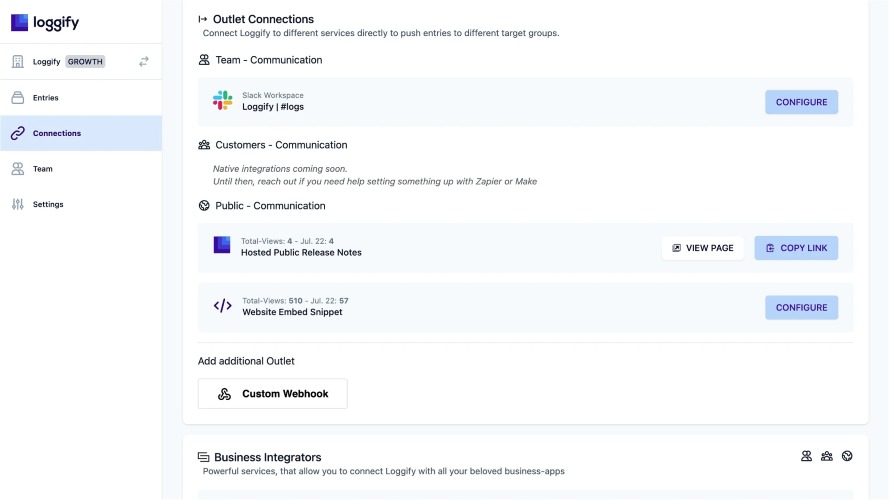Click the public globe icon in Business Integrators
This screenshot has height=500, width=889.
847,456
